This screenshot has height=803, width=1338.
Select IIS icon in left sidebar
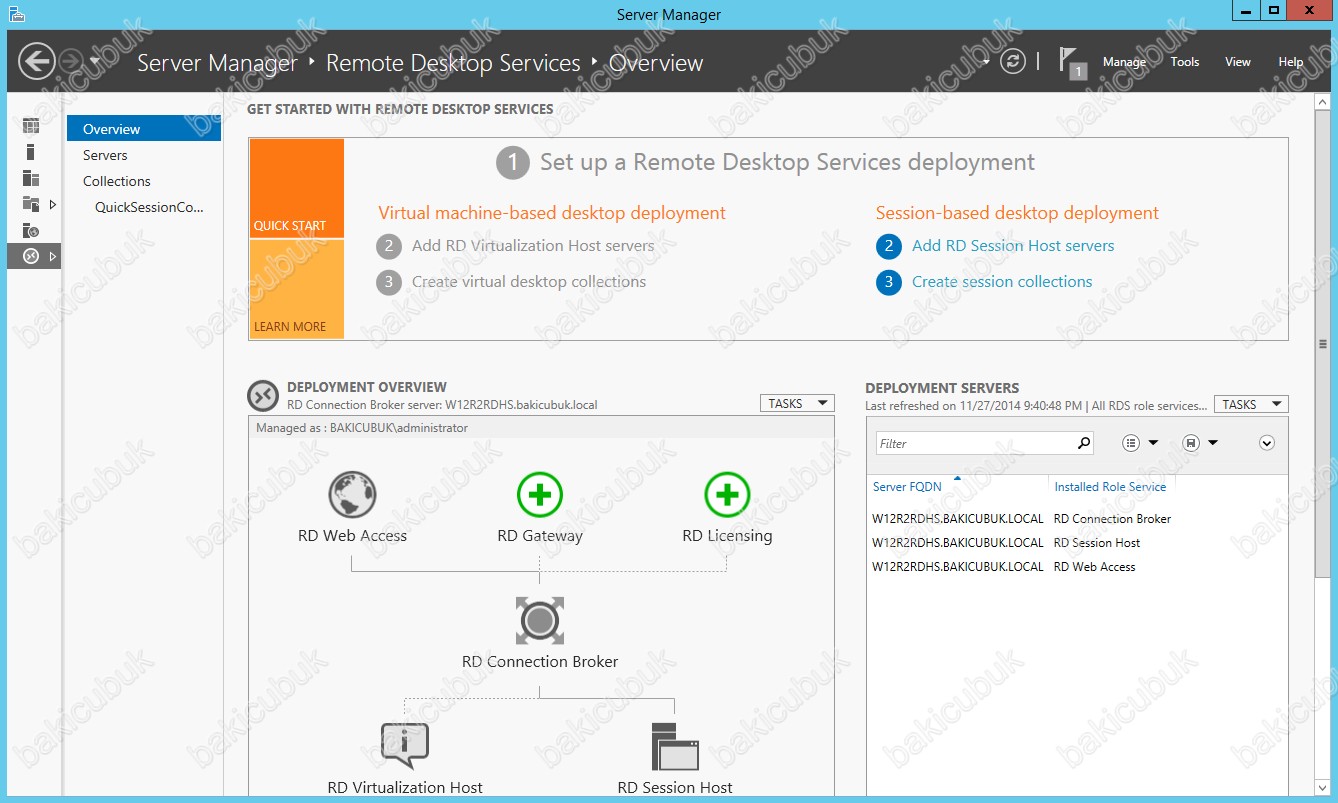(x=31, y=230)
